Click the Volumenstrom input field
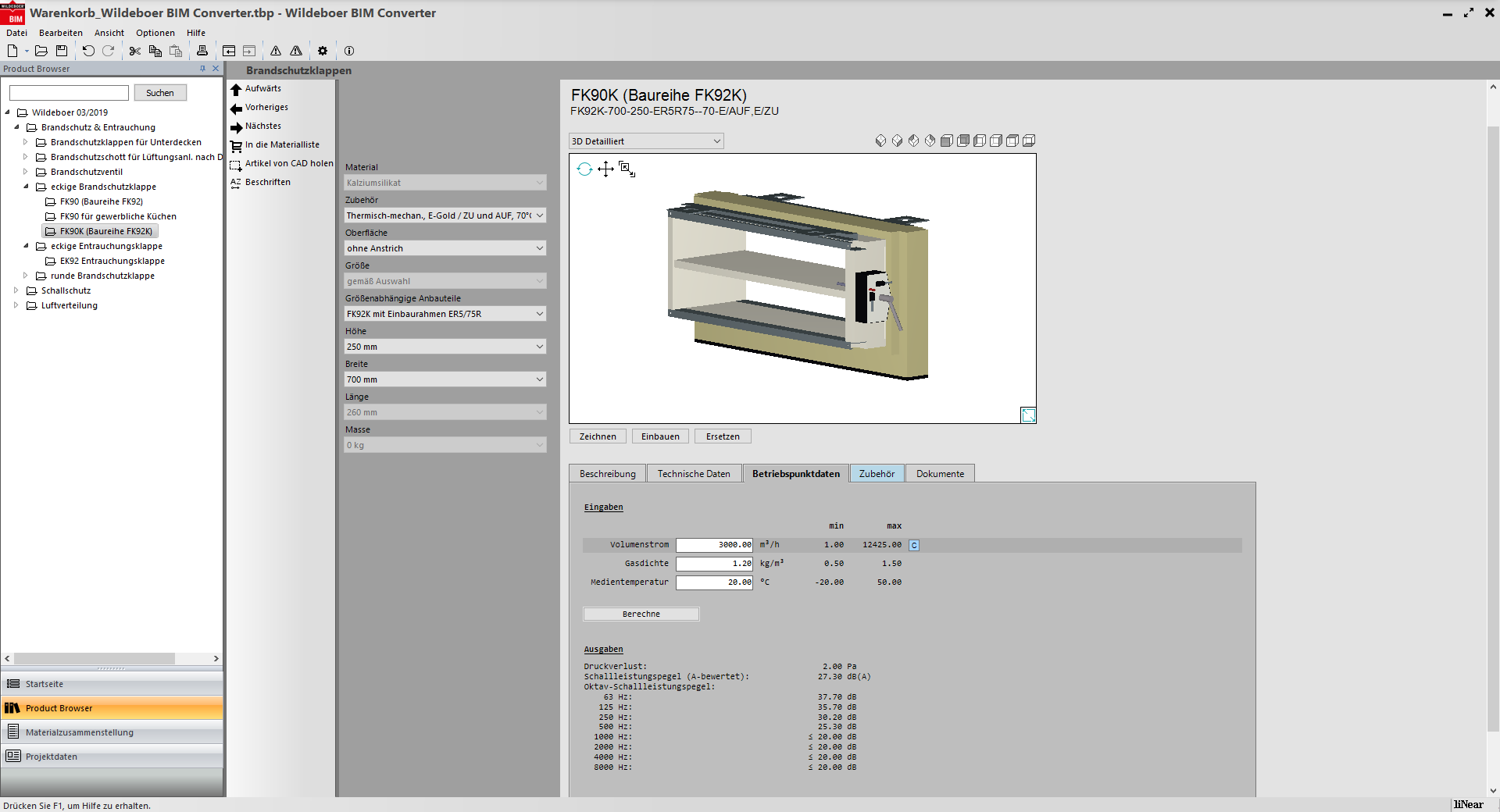 (715, 545)
